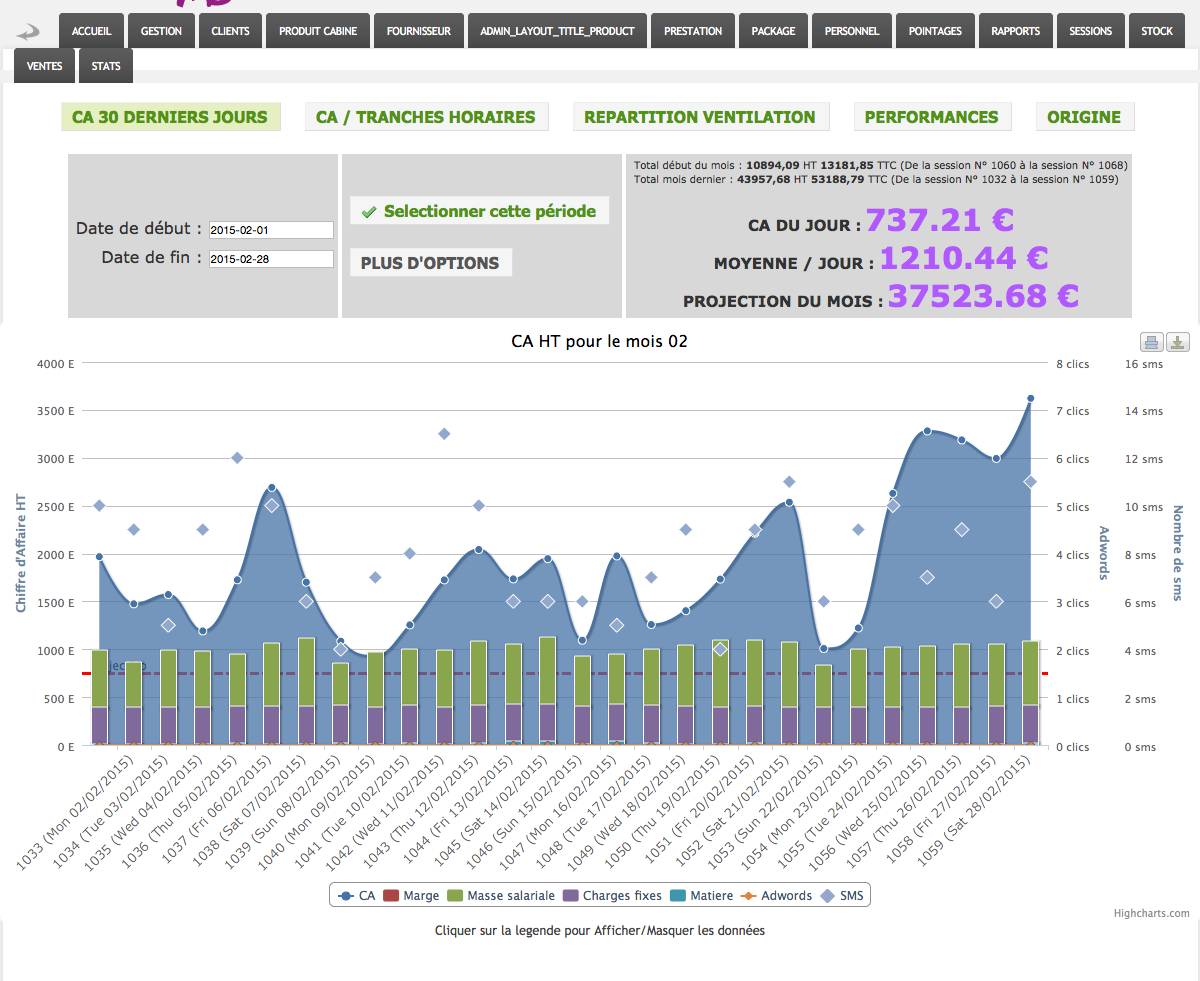Open the CLIENTS tab
Screen dimensions: 1200x981
tap(230, 31)
